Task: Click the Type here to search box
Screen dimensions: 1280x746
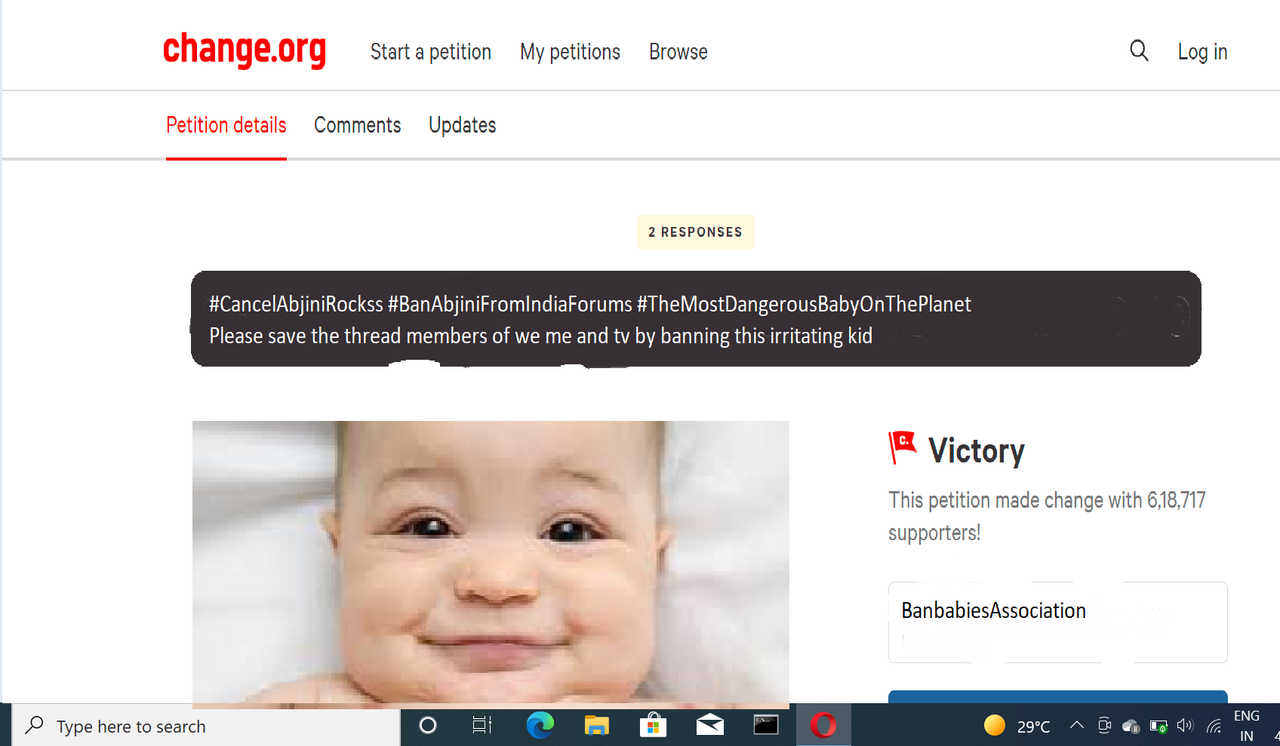Action: click(205, 726)
